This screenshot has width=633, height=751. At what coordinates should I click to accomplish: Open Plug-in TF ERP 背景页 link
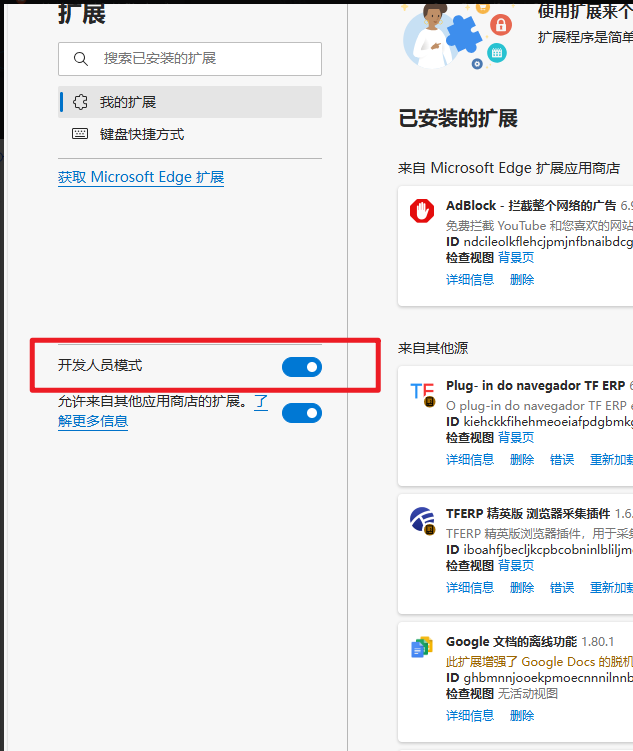tap(516, 437)
